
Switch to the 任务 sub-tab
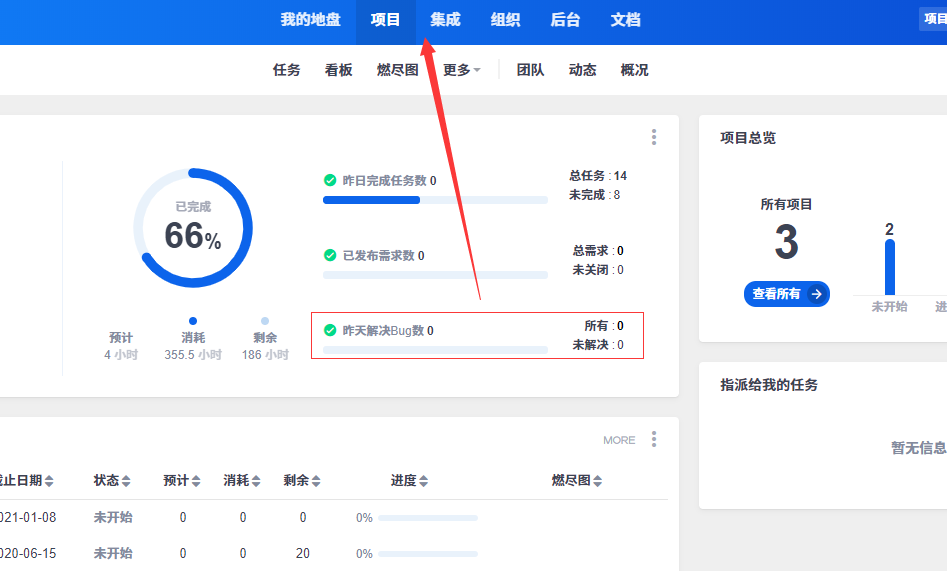pyautogui.click(x=286, y=70)
